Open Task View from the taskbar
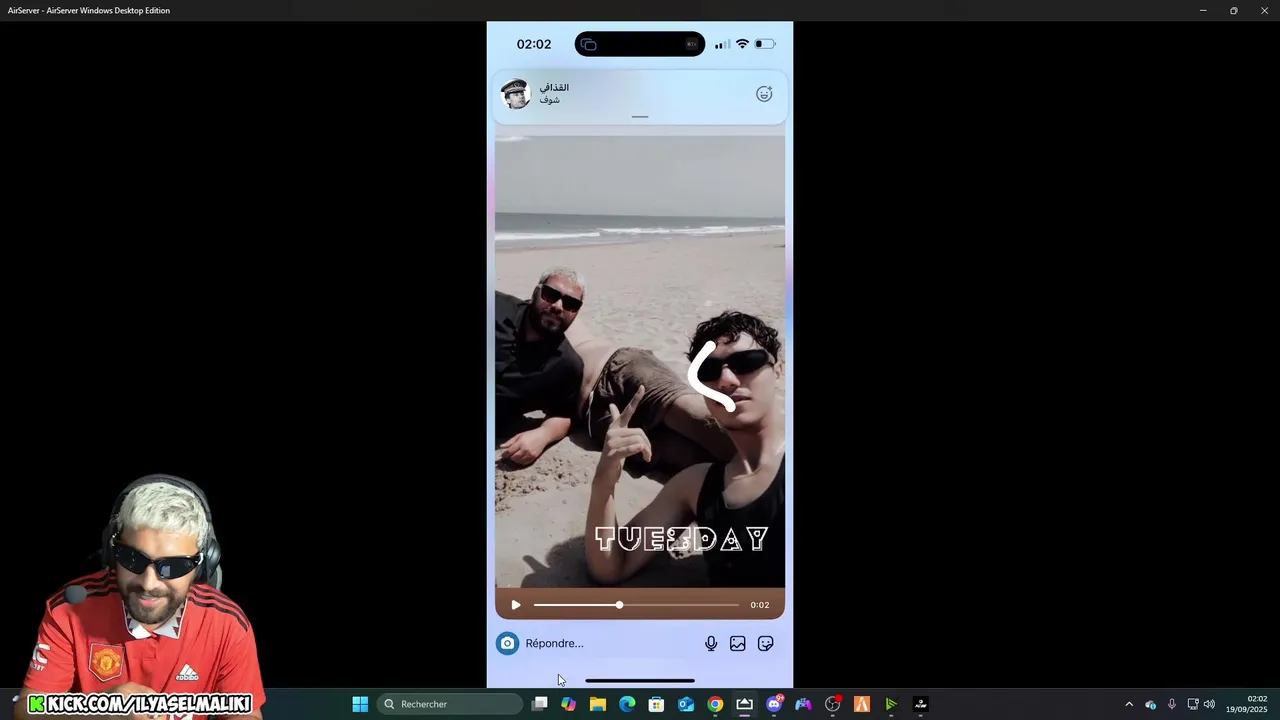The height and width of the screenshot is (720, 1280). (540, 704)
